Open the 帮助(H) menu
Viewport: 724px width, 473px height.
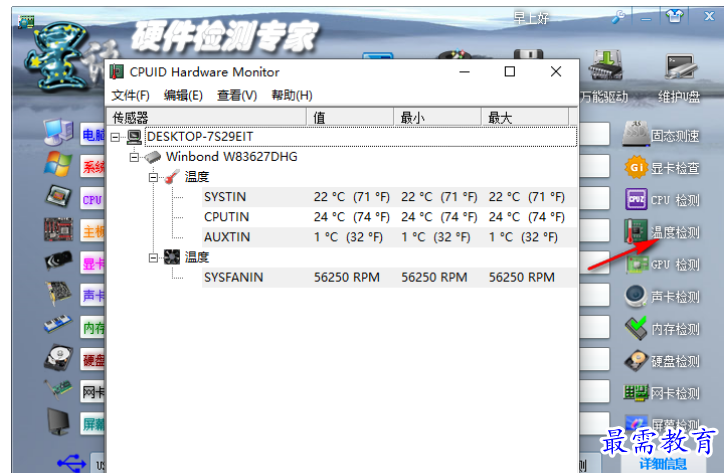(292, 96)
